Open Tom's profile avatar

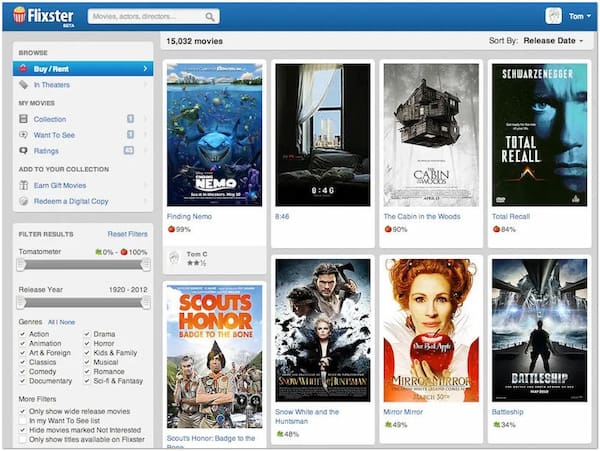553,16
